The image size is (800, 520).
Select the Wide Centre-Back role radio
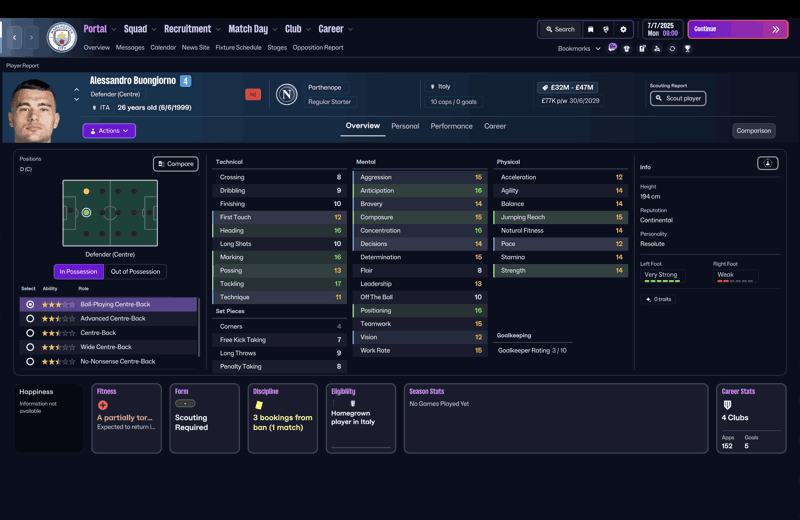click(x=30, y=347)
